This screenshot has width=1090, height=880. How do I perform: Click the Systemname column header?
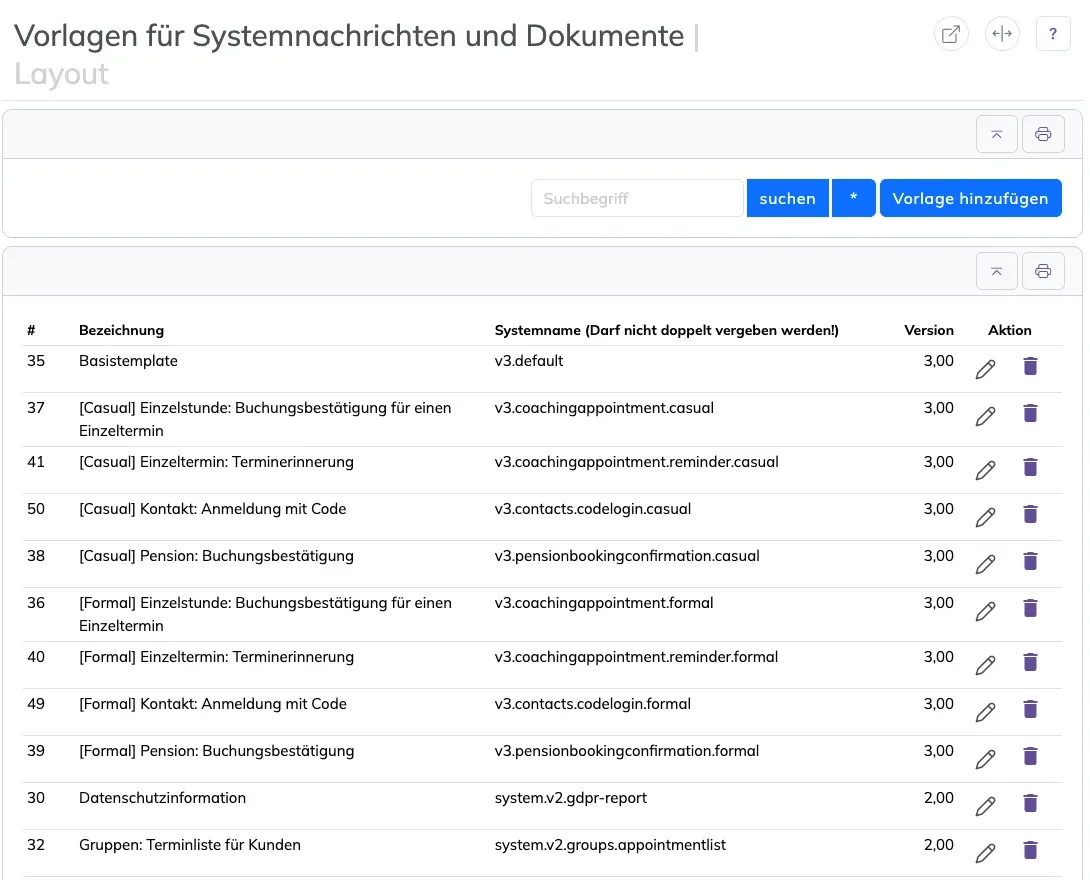[x=667, y=330]
